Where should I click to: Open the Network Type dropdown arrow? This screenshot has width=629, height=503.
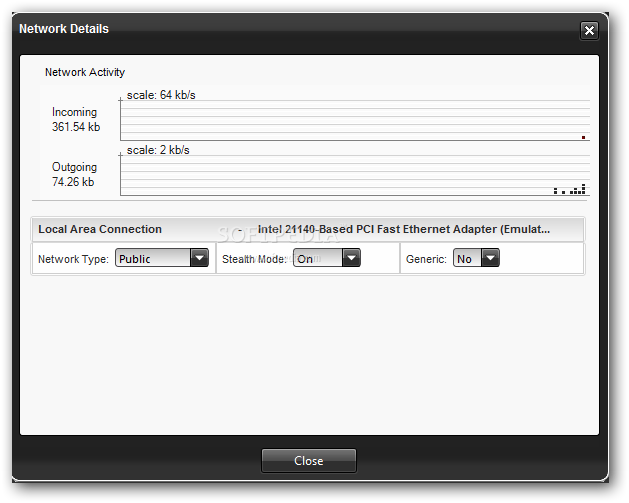199,258
